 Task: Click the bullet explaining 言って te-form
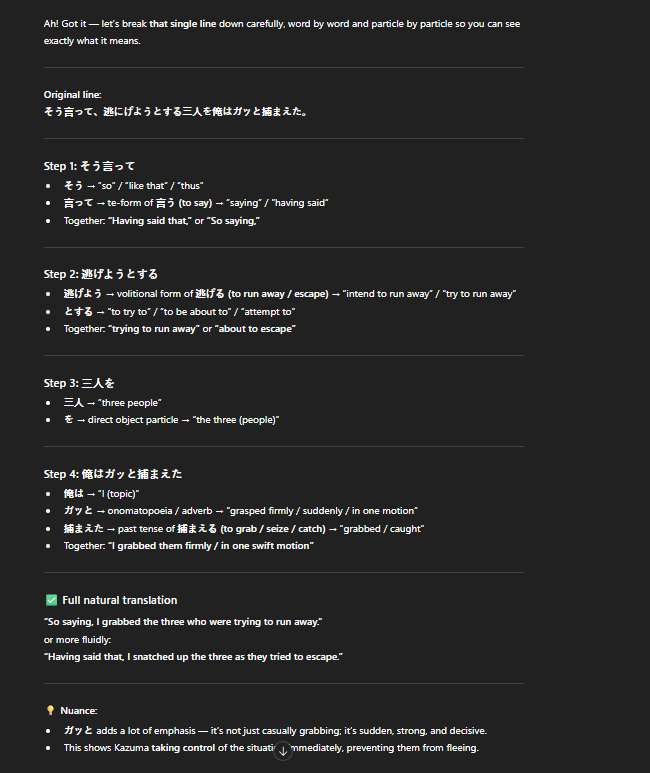click(196, 203)
